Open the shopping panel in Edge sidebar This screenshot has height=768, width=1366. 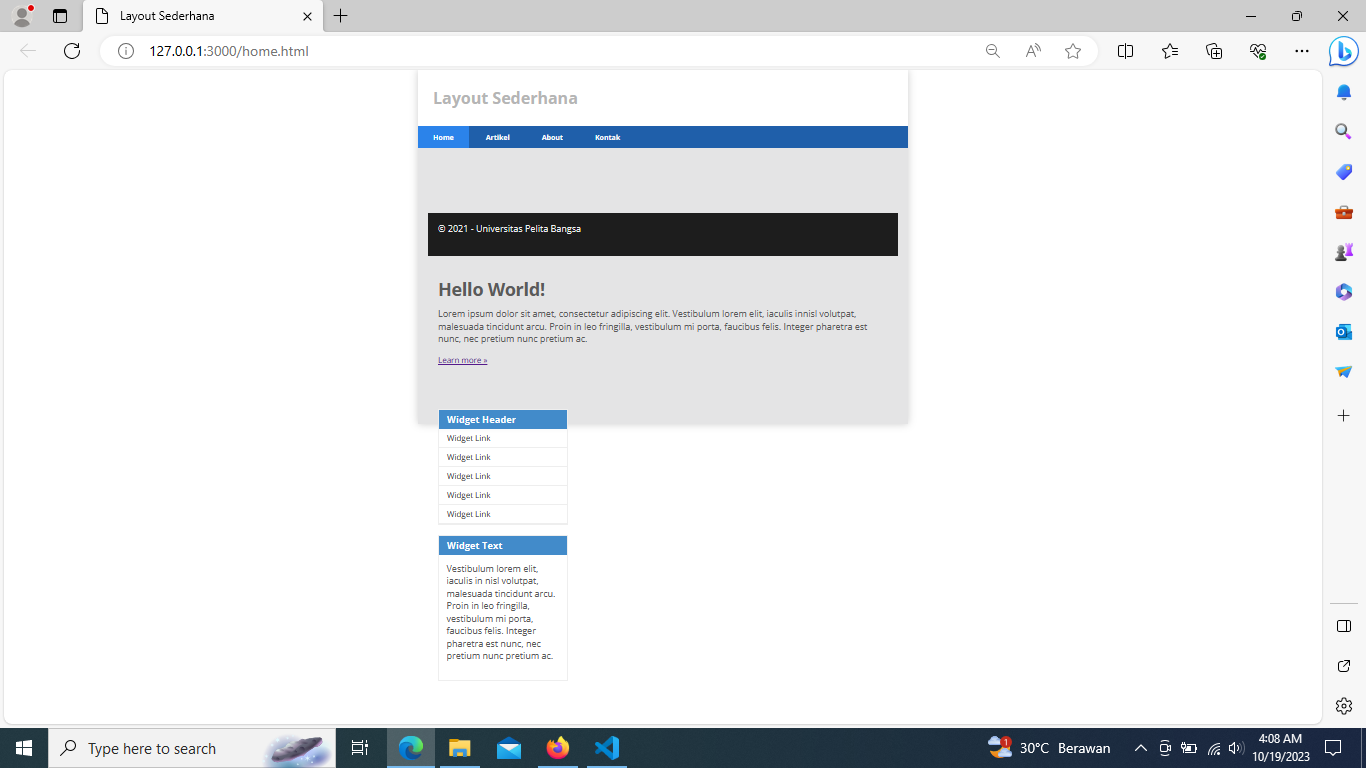pos(1343,171)
